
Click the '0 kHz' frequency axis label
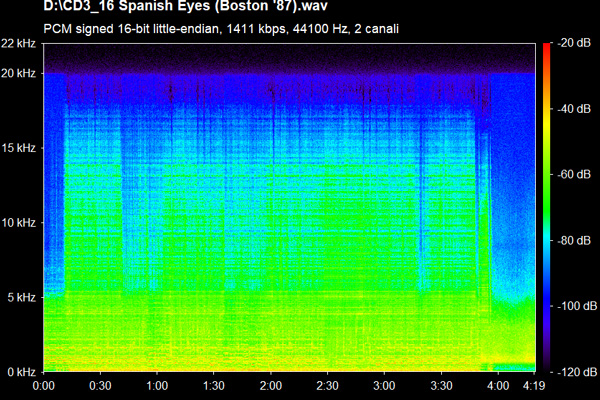pyautogui.click(x=22, y=372)
